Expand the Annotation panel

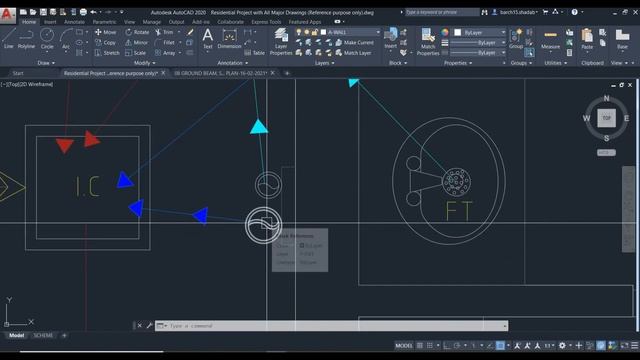pyautogui.click(x=232, y=63)
